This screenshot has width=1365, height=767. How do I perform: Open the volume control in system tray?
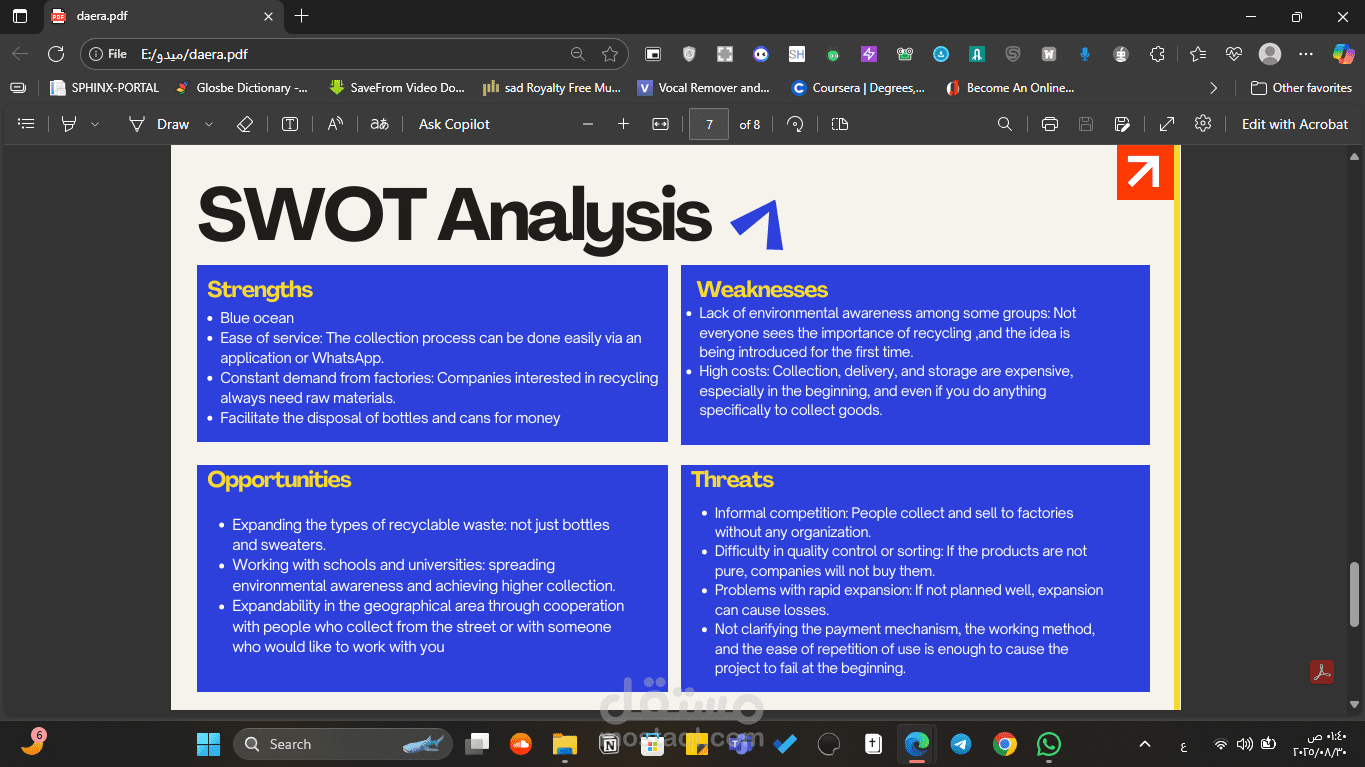click(1245, 744)
